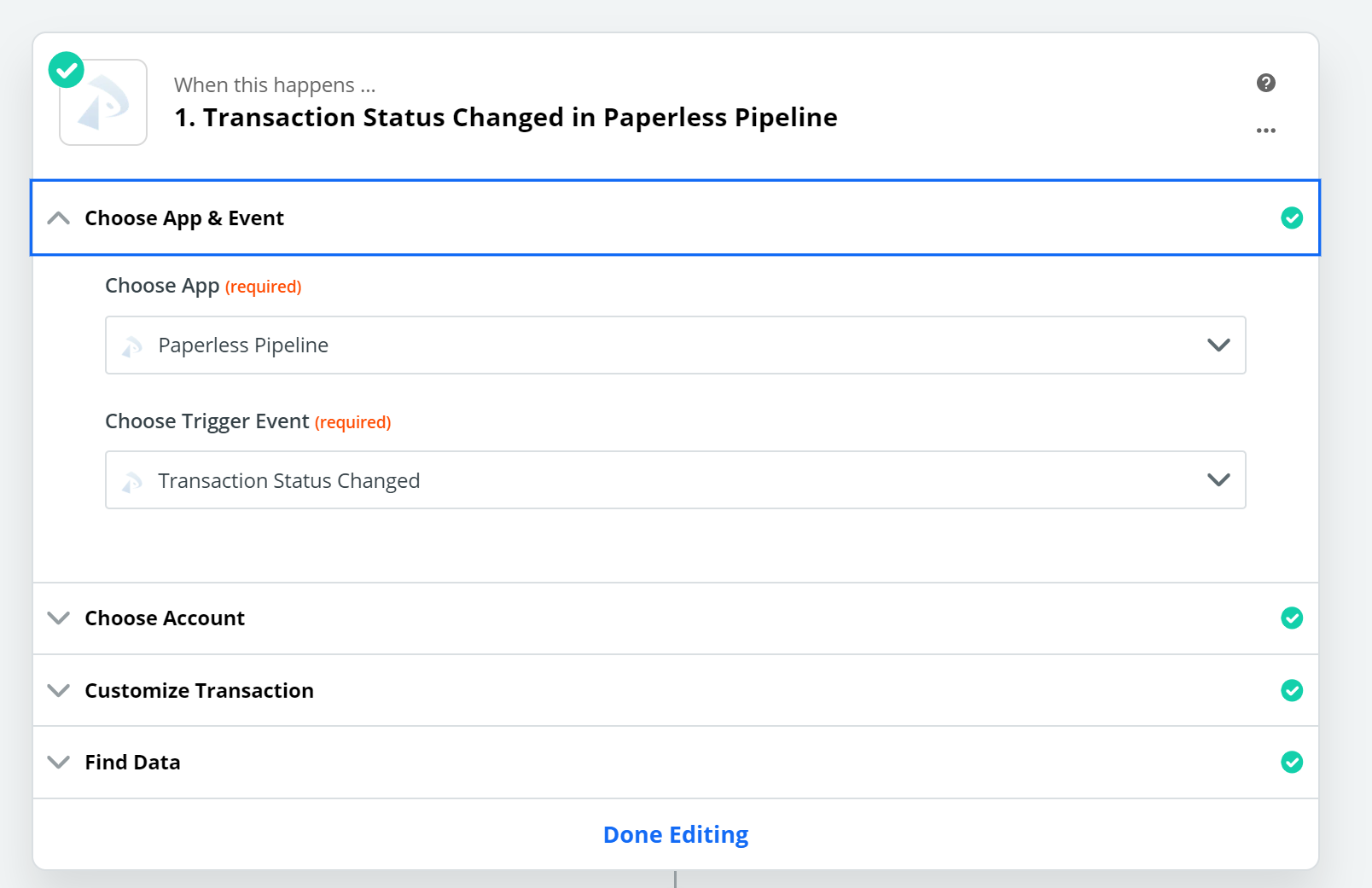
Task: Click the Paperless Pipeline app logo
Action: 102,102
